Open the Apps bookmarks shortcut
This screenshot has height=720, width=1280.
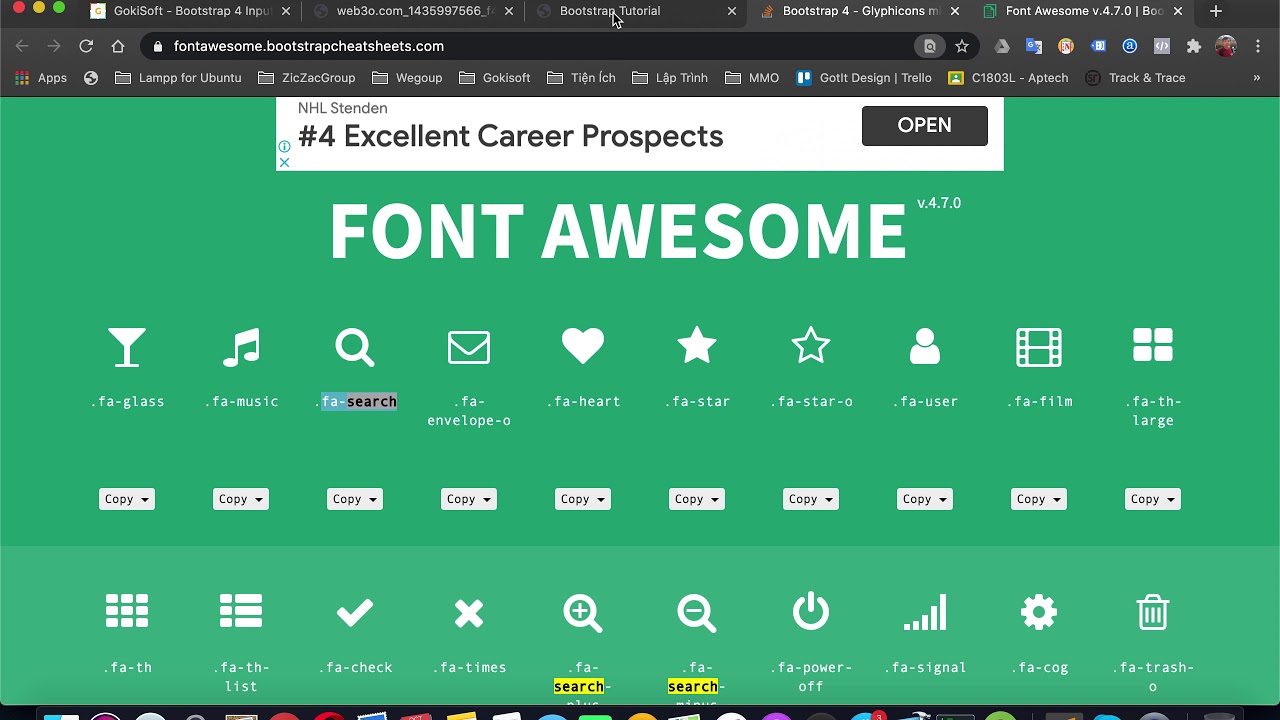41,77
